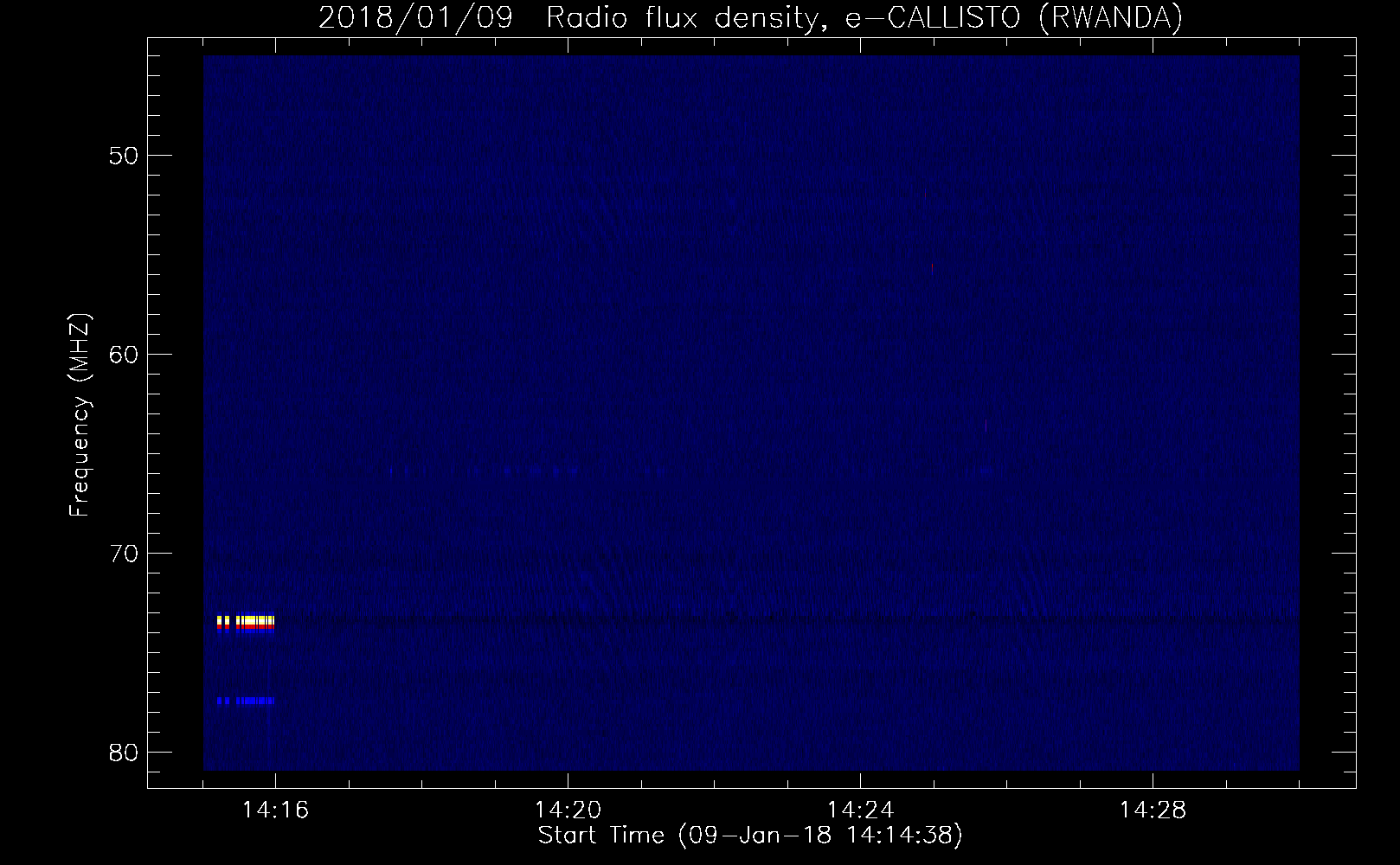
Task: Select the 'Frequency (MHZ)' axis label
Action: [x=80, y=415]
